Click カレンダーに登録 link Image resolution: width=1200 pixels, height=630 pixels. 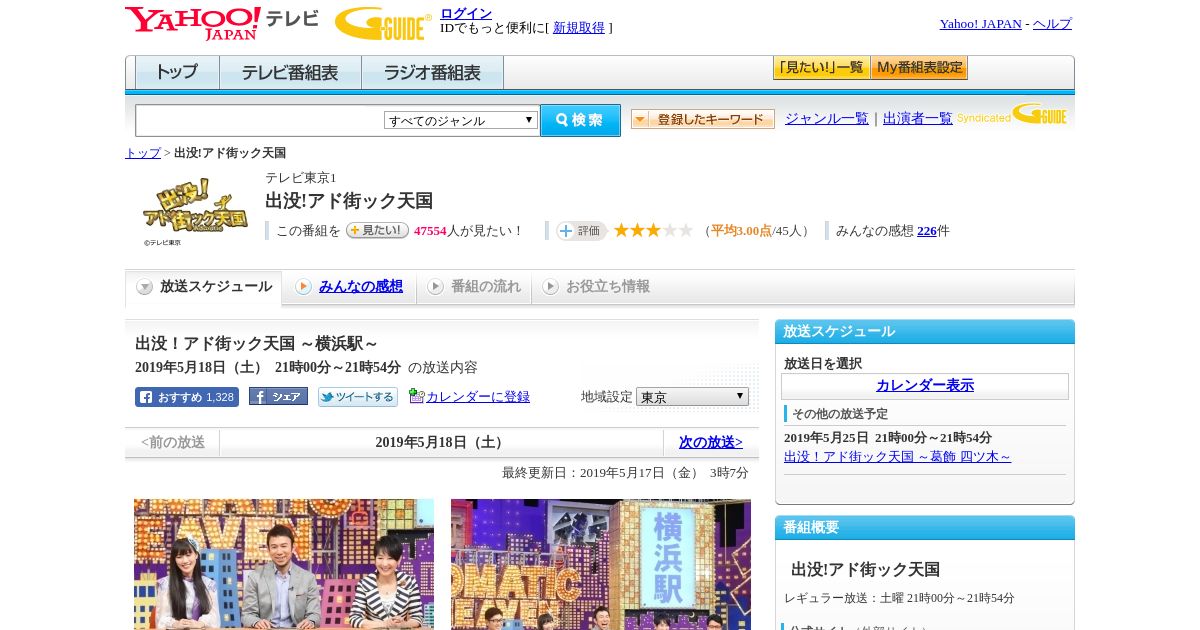478,397
